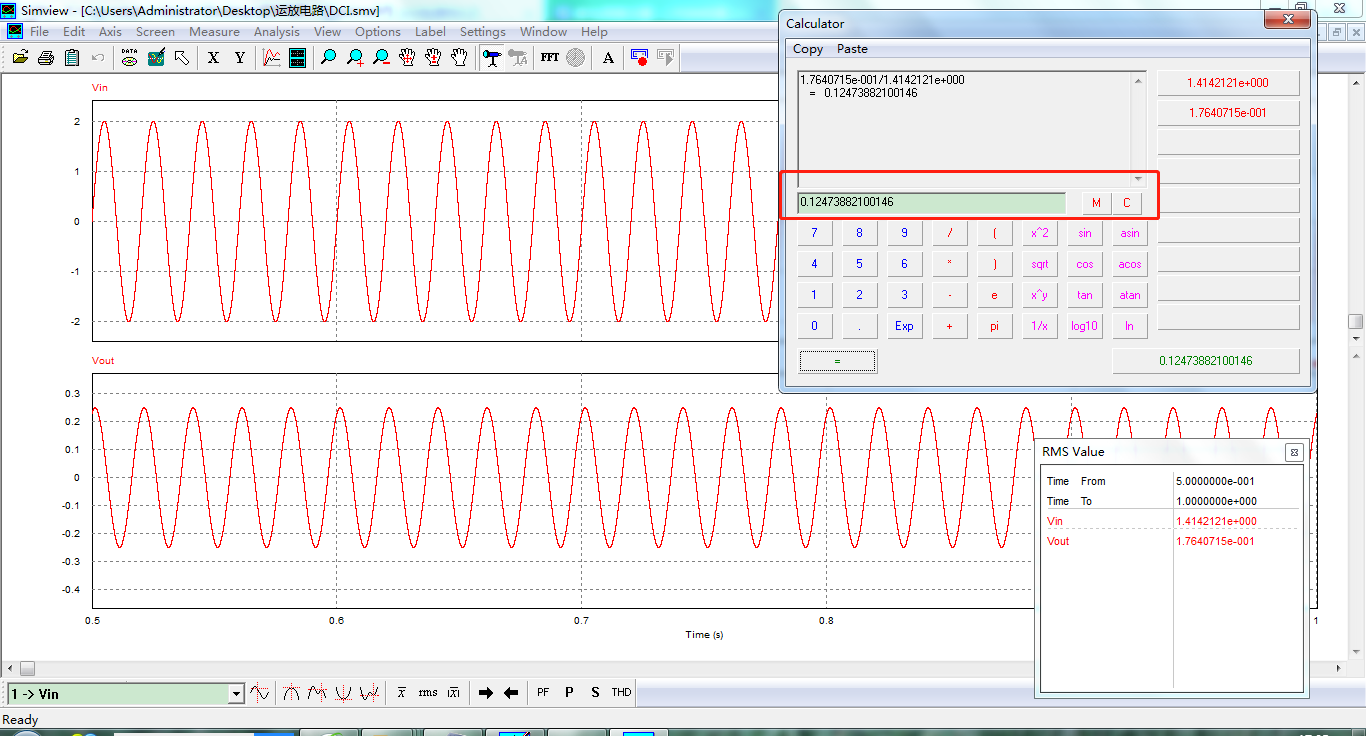
Task: Open the File menu
Action: [39, 32]
